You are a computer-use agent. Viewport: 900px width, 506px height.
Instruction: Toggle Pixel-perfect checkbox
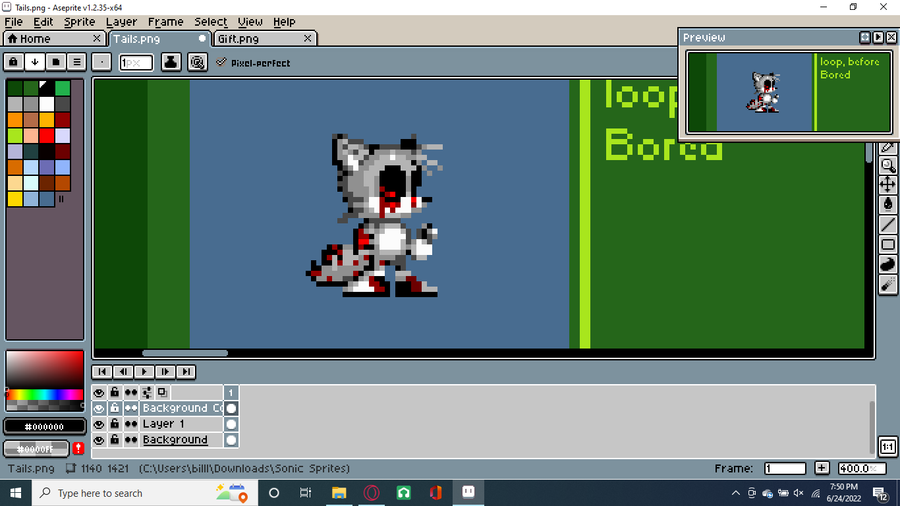click(x=221, y=63)
